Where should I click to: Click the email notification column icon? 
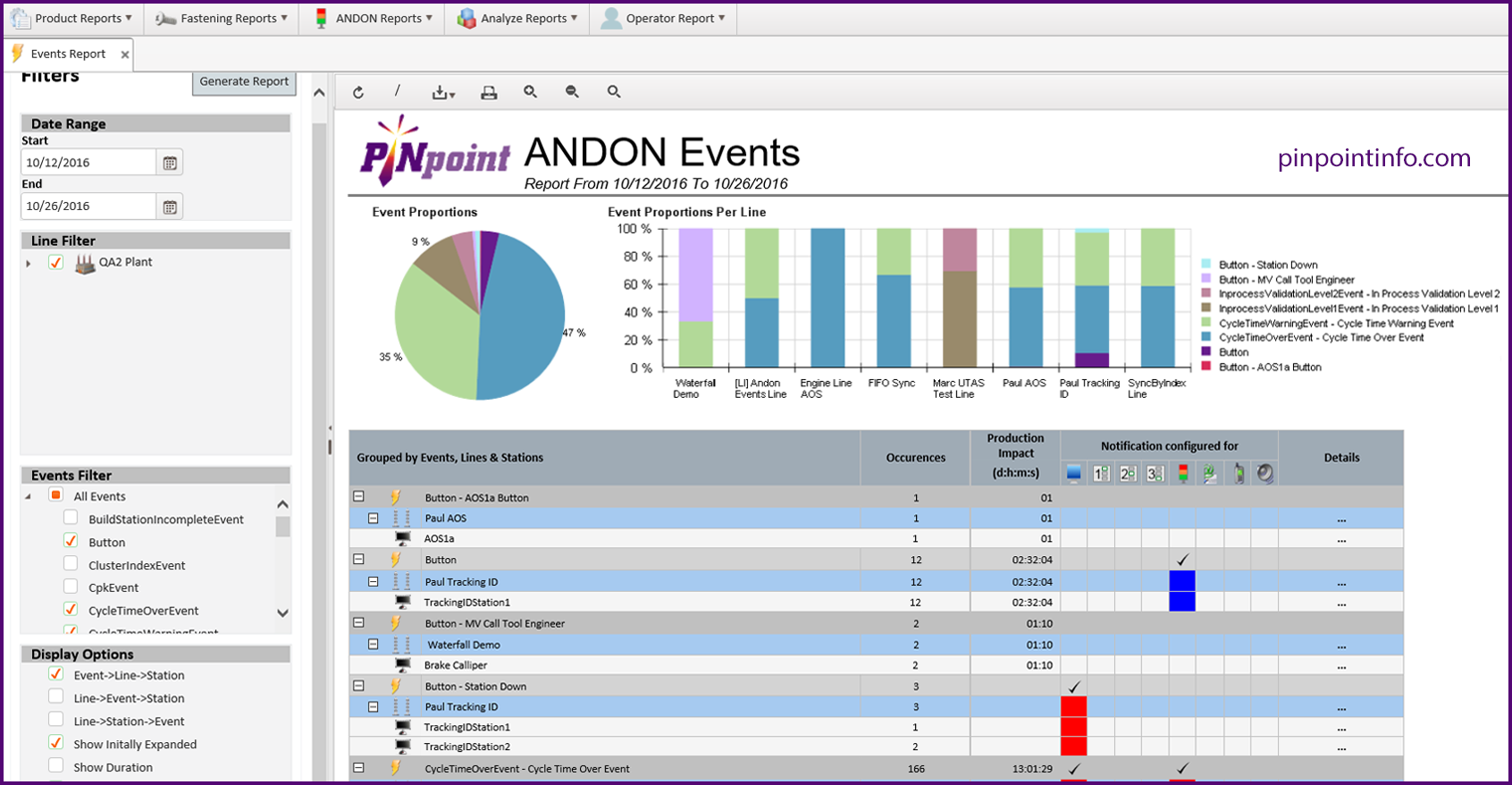(1210, 473)
